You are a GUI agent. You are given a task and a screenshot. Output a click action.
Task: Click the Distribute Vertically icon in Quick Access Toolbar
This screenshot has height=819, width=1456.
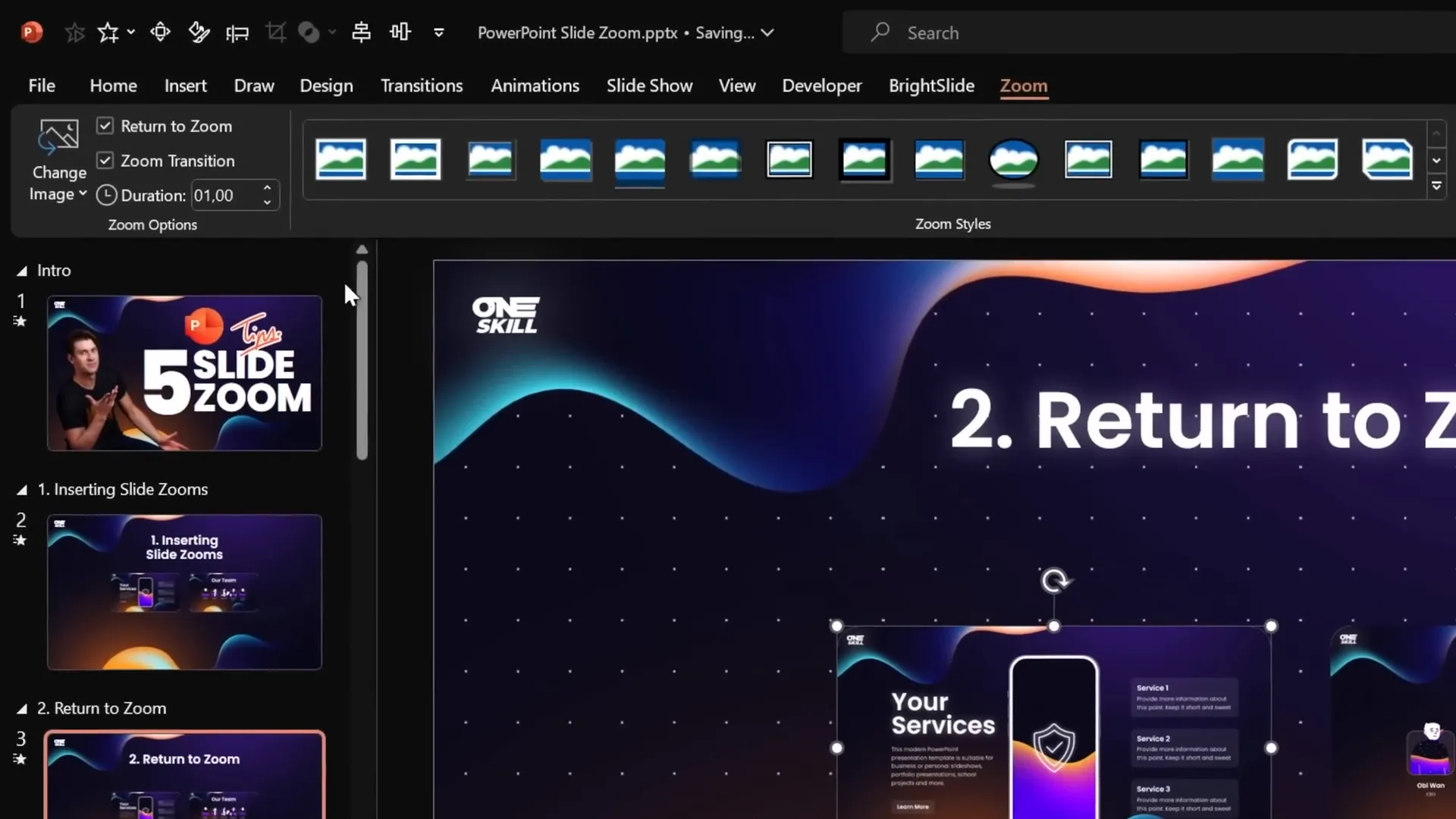400,32
